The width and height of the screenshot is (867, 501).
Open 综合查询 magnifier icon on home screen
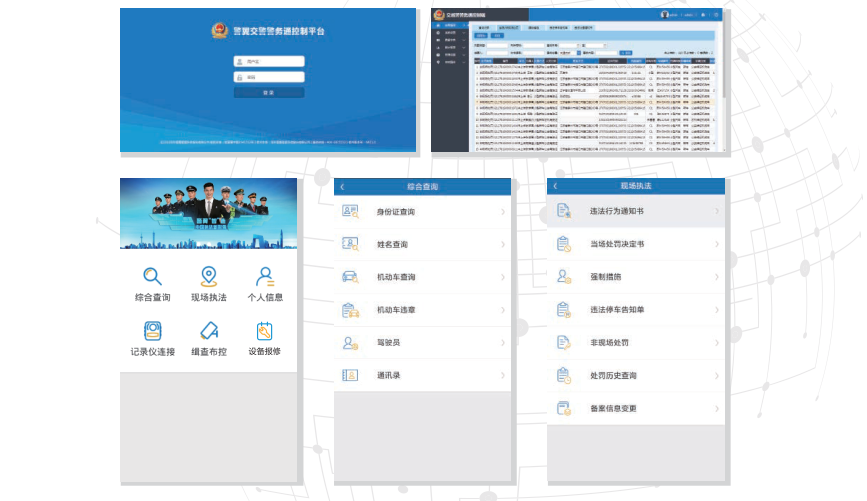pos(153,276)
